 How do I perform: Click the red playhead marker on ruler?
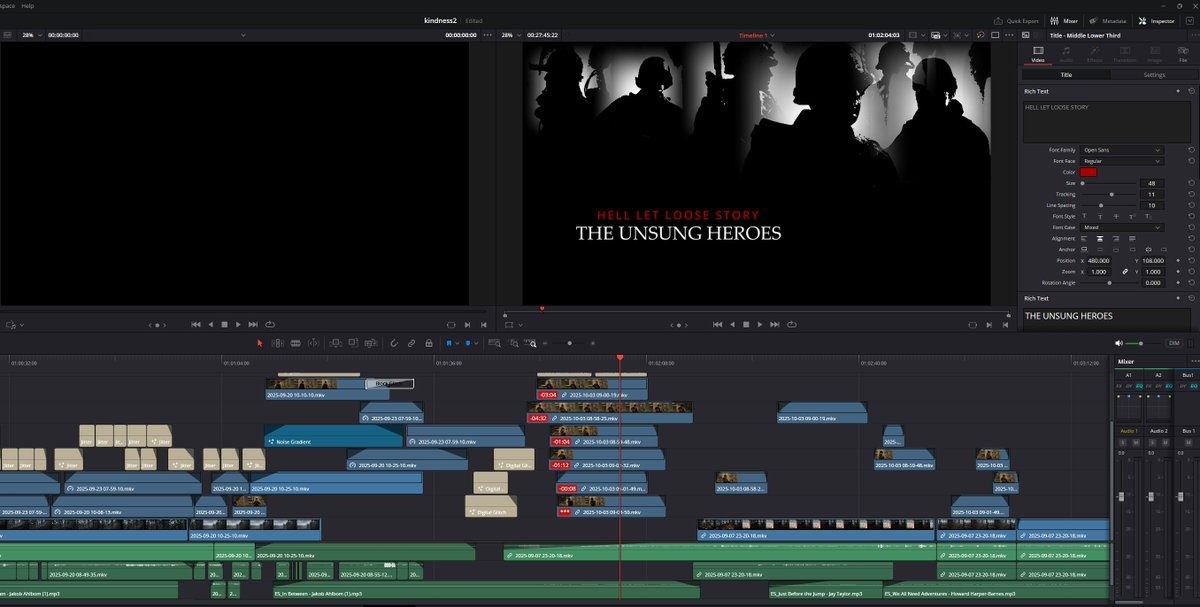coord(620,358)
